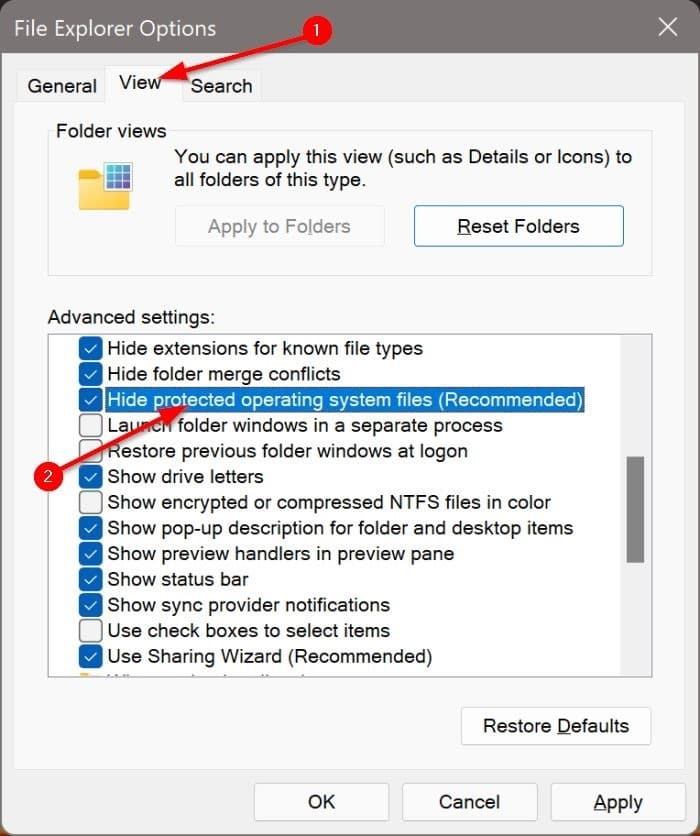Image resolution: width=700 pixels, height=836 pixels.
Task: Click the folder views icon
Action: pos(105,187)
